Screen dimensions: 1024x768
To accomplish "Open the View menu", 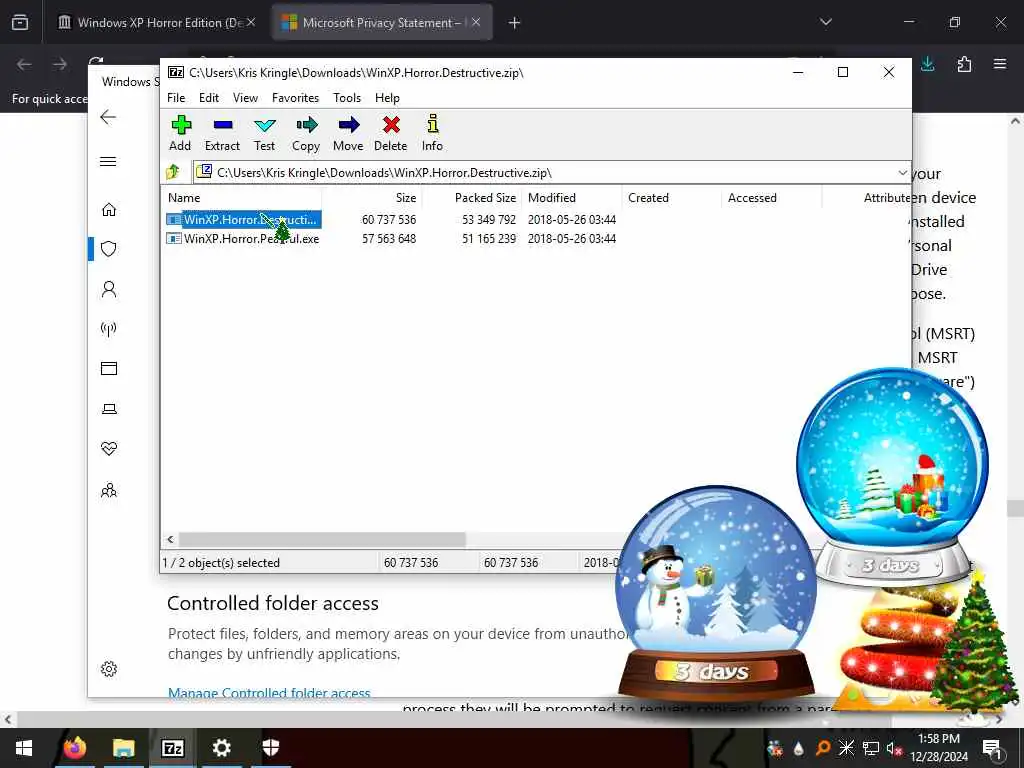I will click(x=246, y=98).
